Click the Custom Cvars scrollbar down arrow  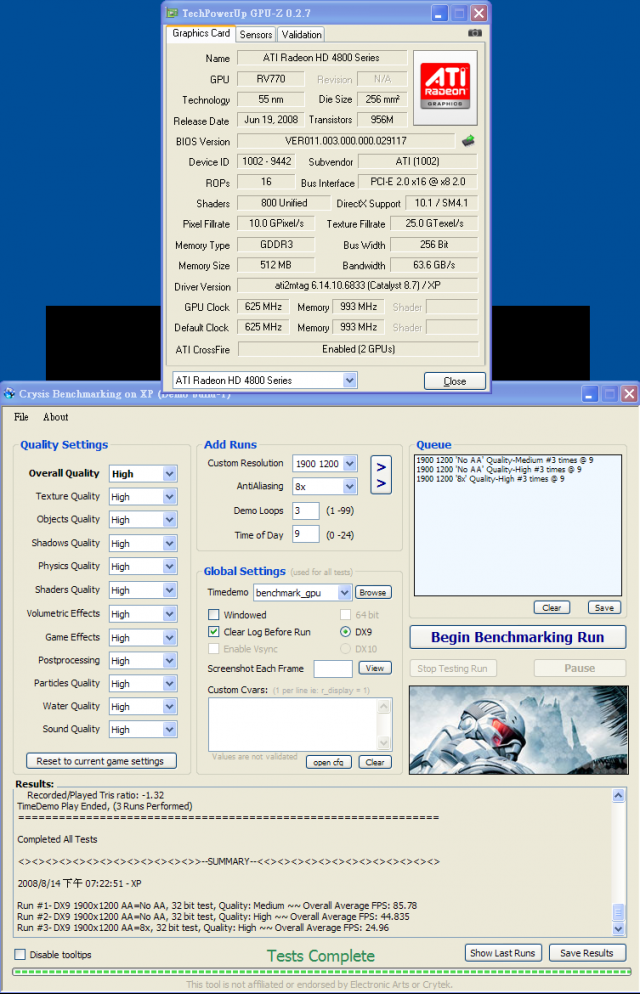point(384,743)
